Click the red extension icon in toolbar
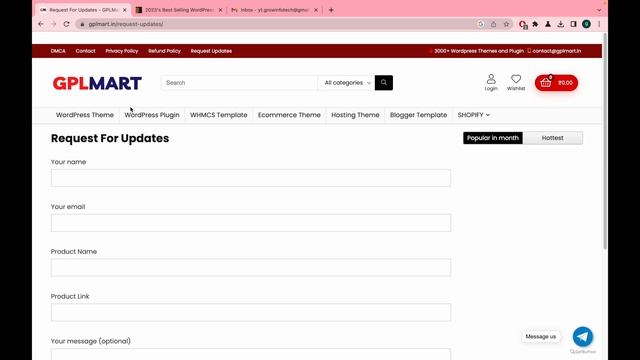 (522, 24)
